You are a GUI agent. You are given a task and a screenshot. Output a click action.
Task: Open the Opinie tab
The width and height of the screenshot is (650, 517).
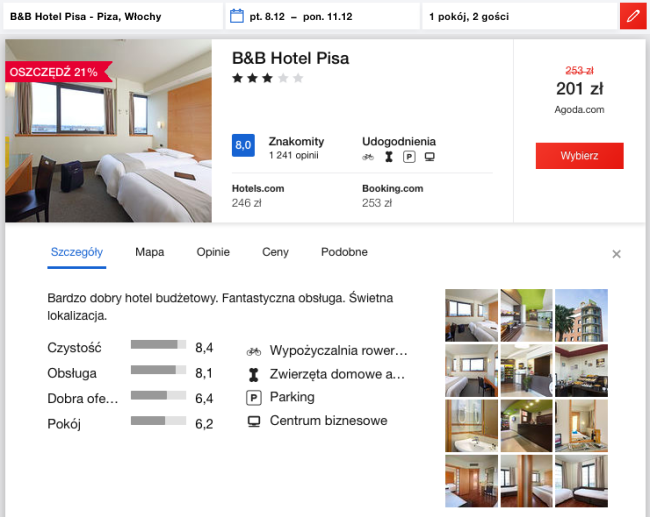click(213, 252)
